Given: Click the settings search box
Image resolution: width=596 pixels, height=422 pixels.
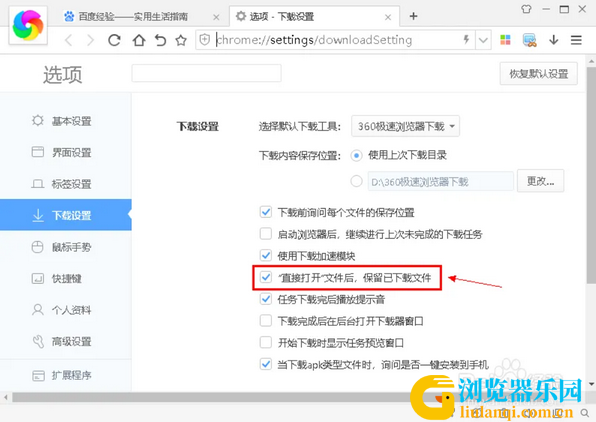Looking at the screenshot, I should (x=206, y=73).
